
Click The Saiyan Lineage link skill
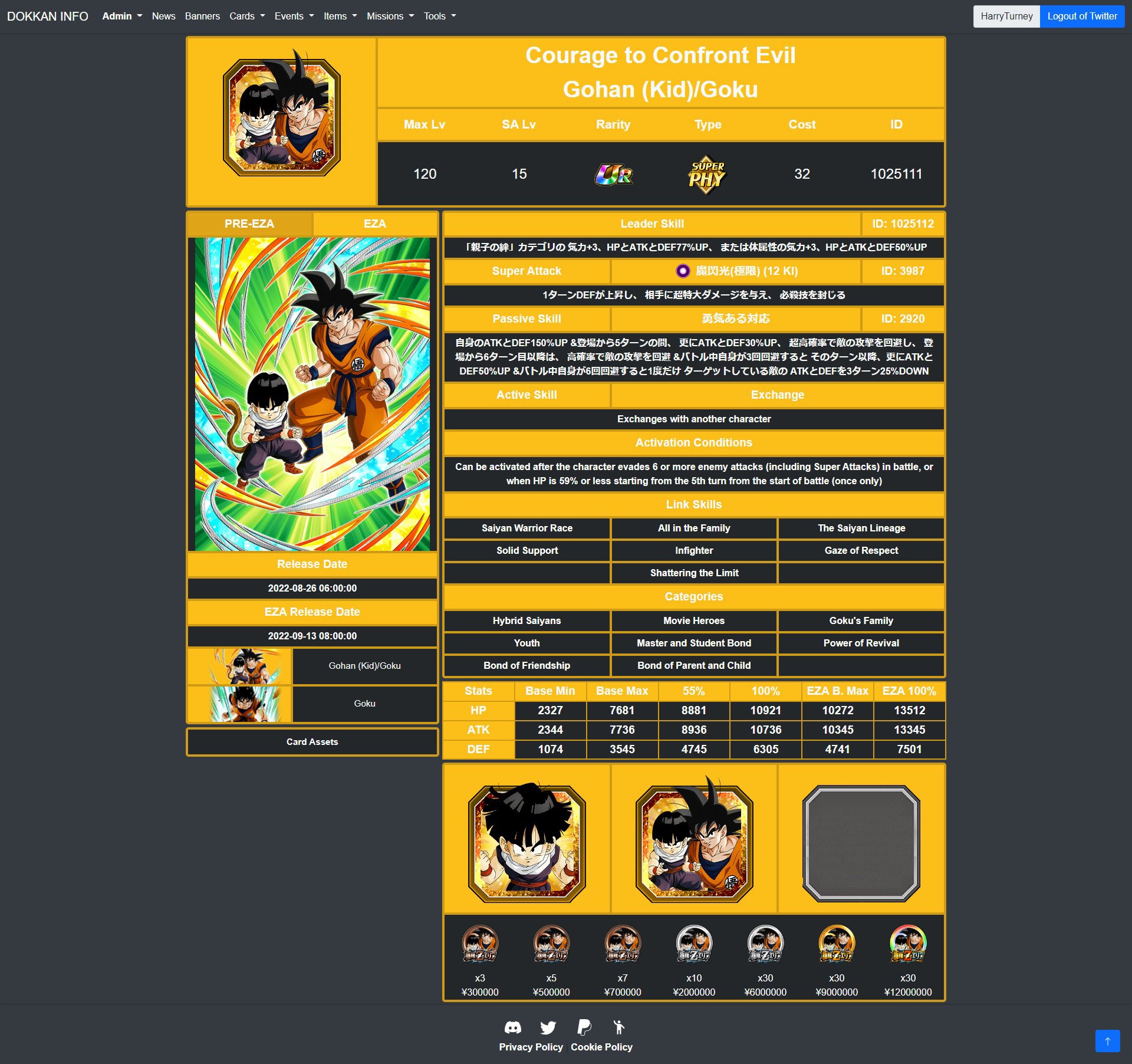coord(861,528)
